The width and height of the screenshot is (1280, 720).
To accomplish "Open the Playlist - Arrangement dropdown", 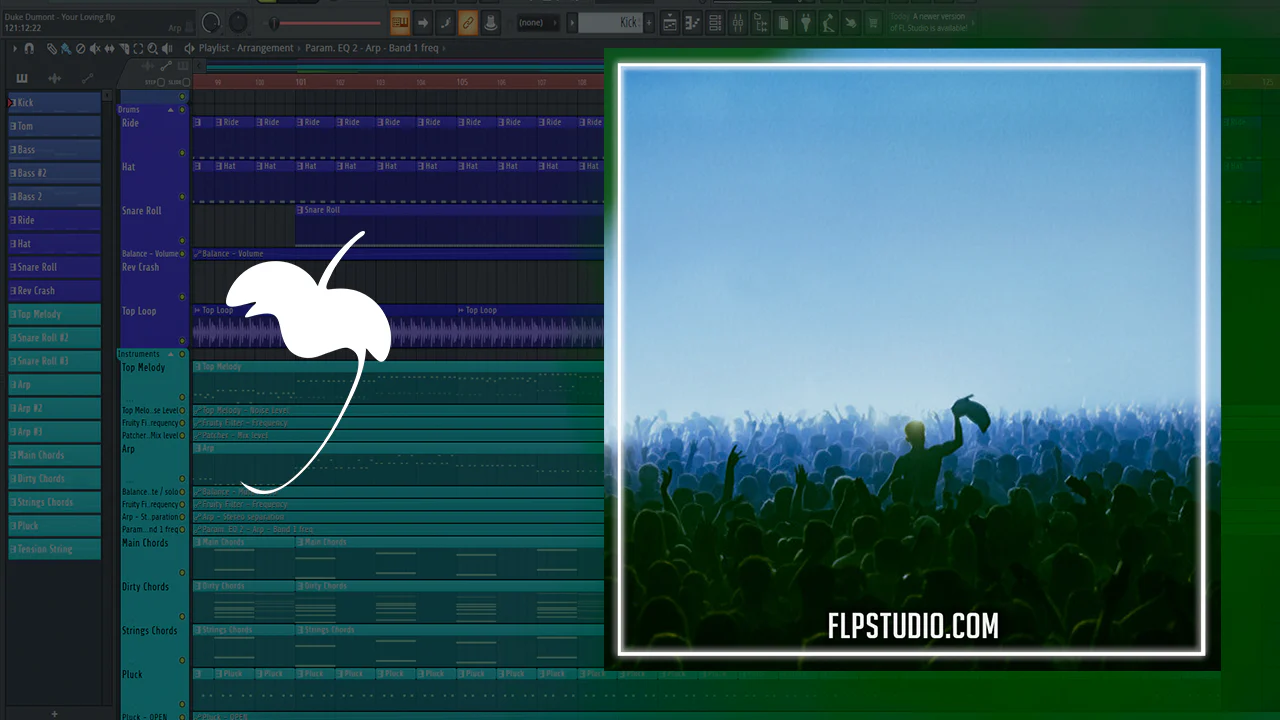I will coord(246,48).
